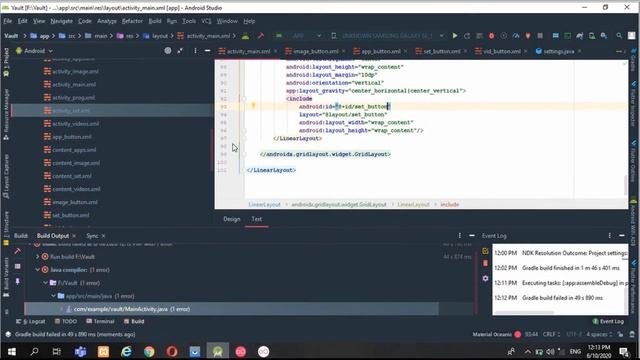Open Event Log settings gear icon
Viewport: 640px width, 360px height.
(485, 278)
